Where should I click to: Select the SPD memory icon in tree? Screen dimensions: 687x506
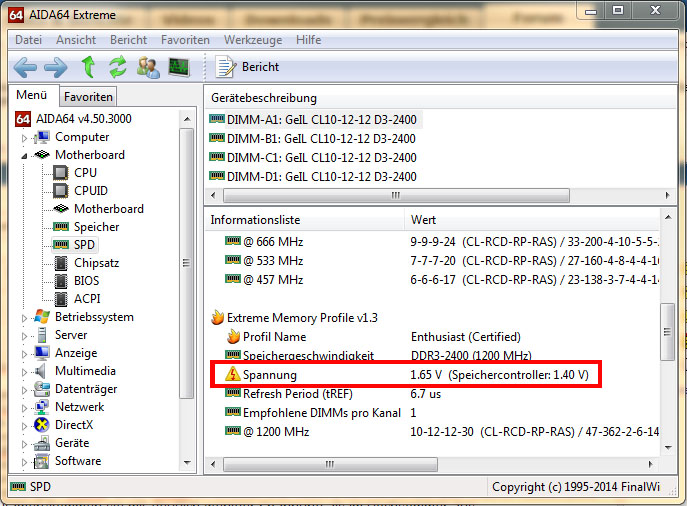61,244
